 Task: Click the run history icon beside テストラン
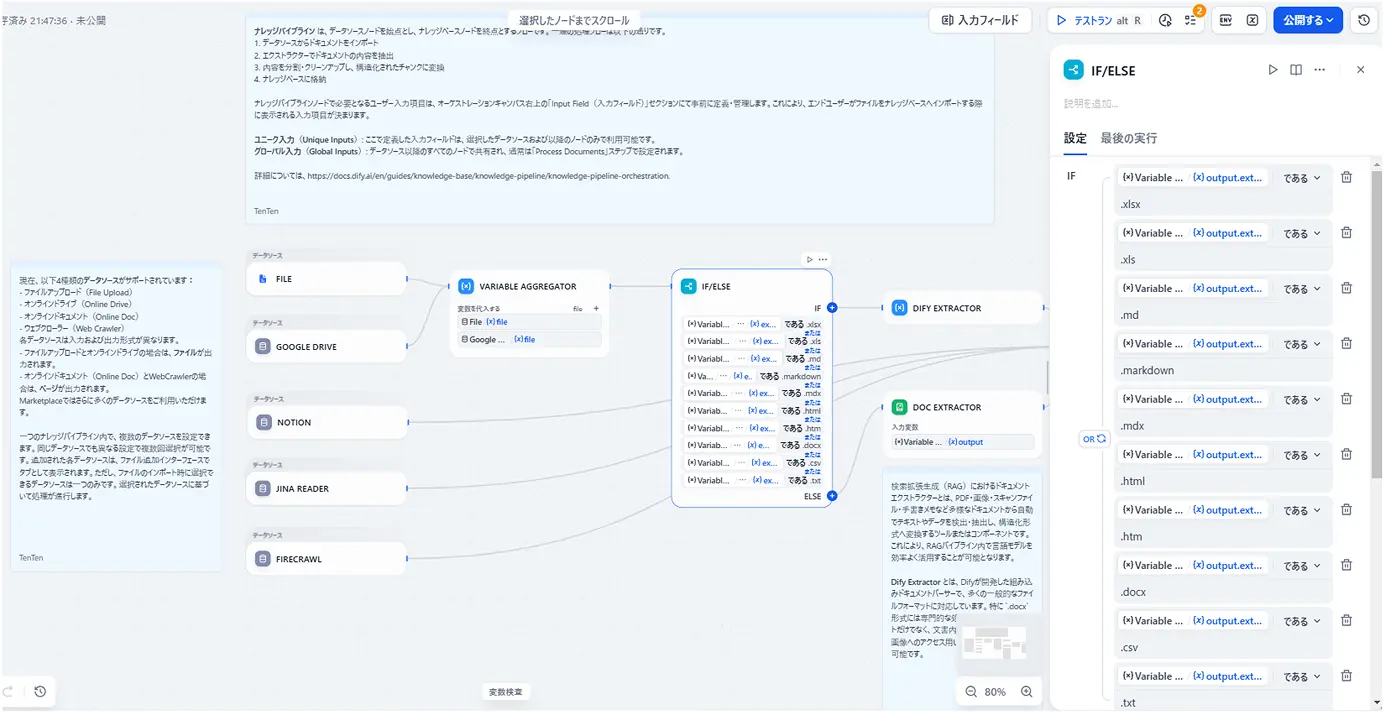coord(1165,20)
